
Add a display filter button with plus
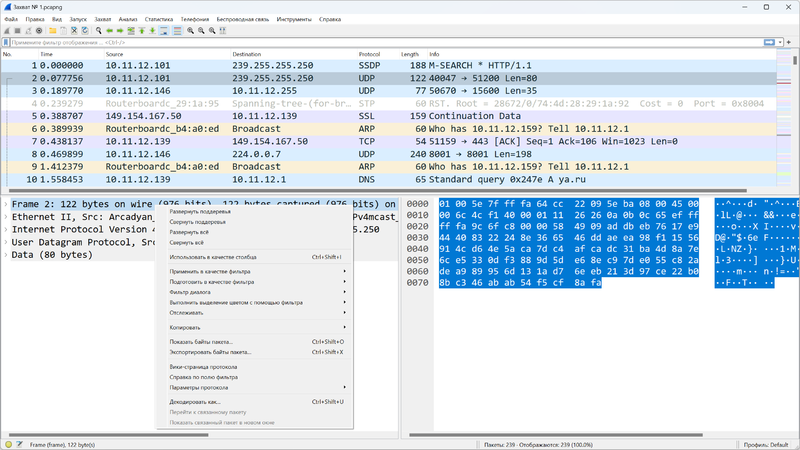(x=789, y=42)
